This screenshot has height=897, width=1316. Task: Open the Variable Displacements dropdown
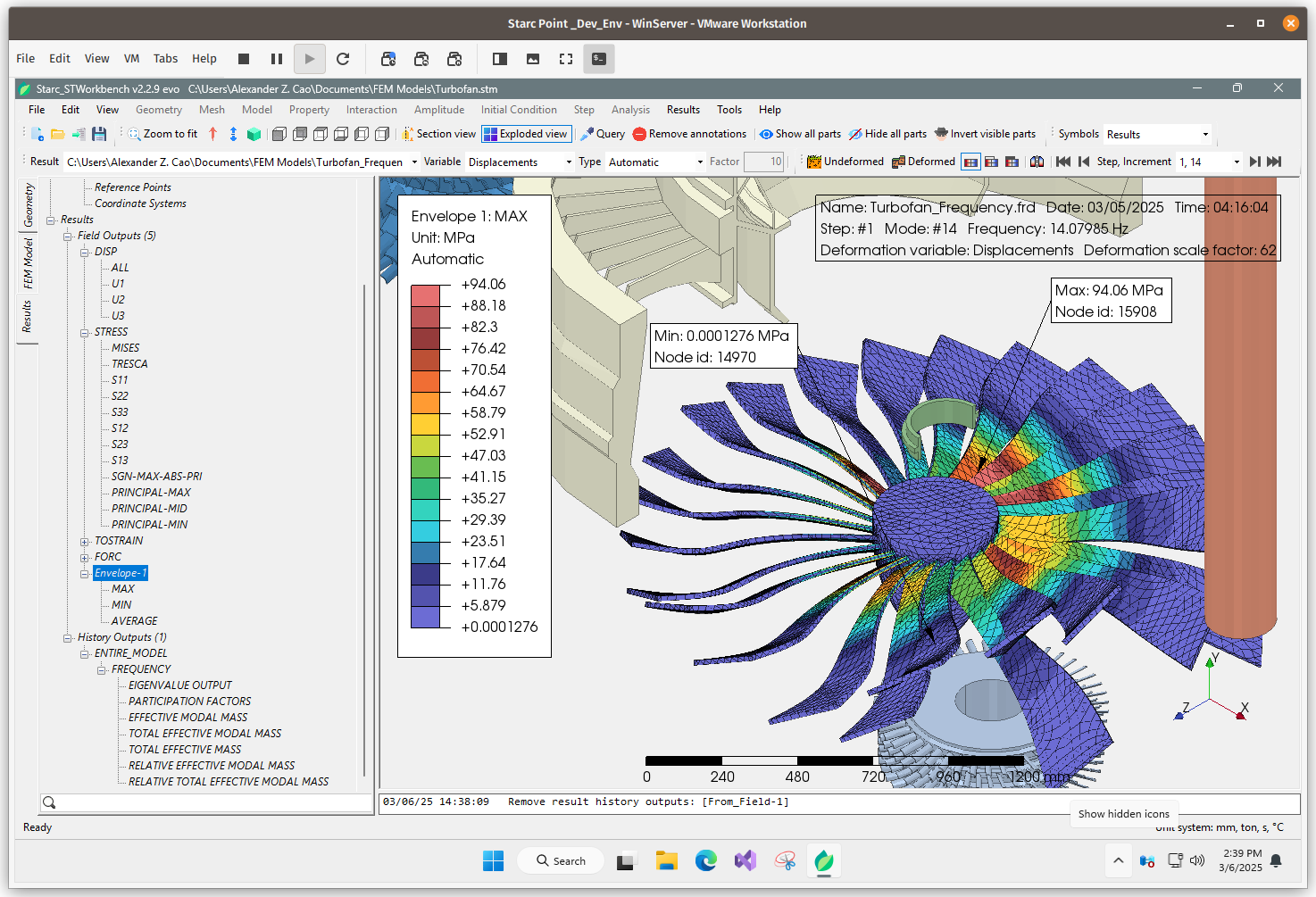coord(520,162)
